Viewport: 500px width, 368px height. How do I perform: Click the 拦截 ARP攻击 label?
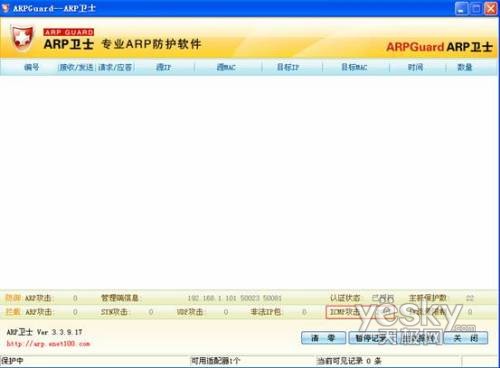(x=29, y=312)
